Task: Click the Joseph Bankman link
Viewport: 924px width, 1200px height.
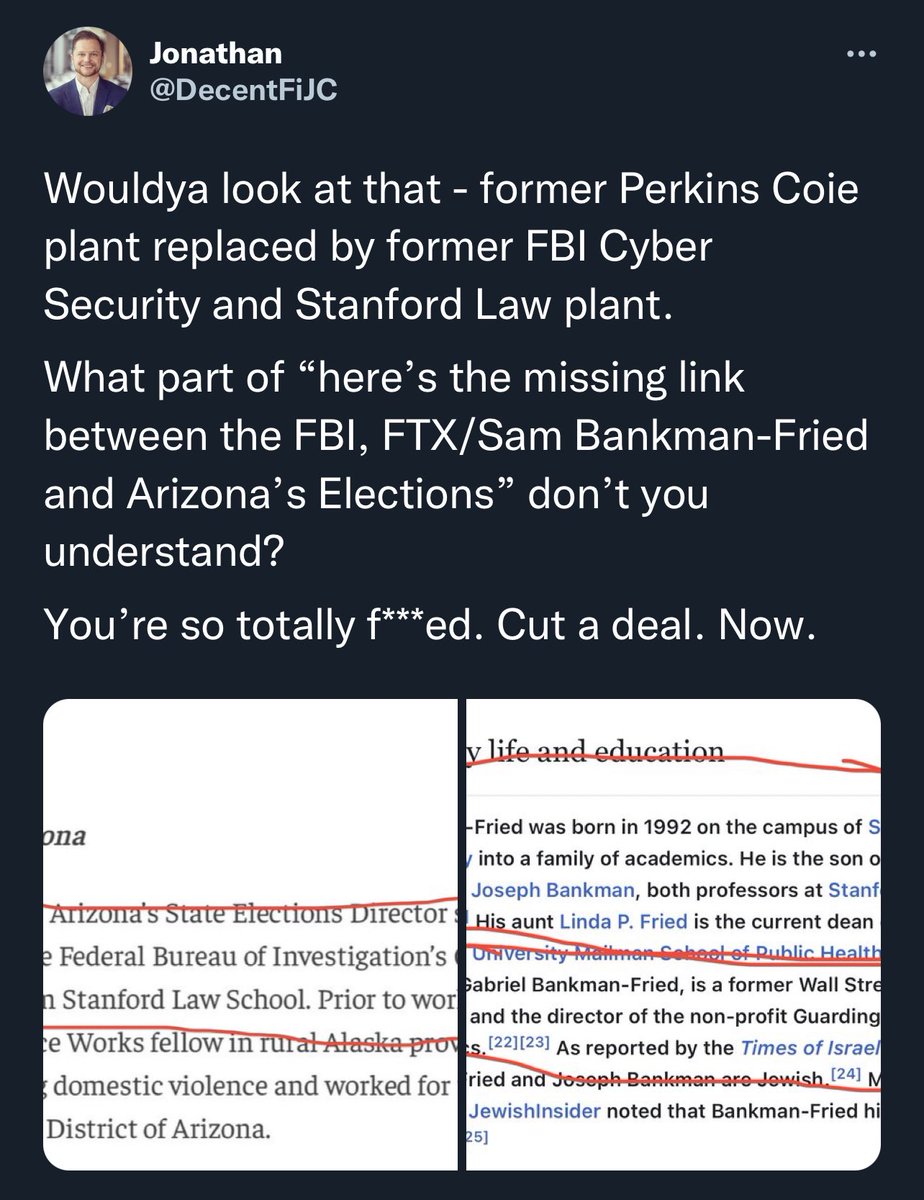Action: [534, 888]
